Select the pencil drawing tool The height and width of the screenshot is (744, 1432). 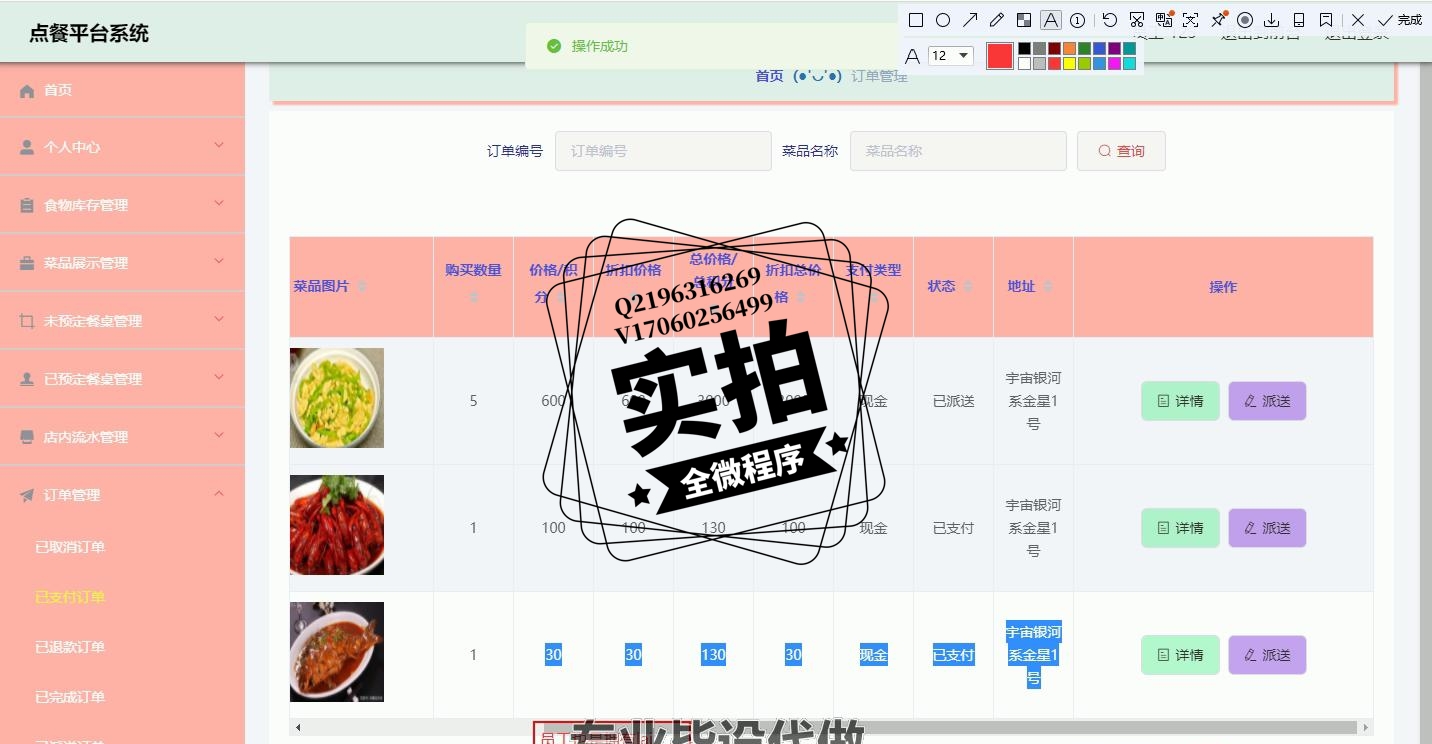point(997,20)
